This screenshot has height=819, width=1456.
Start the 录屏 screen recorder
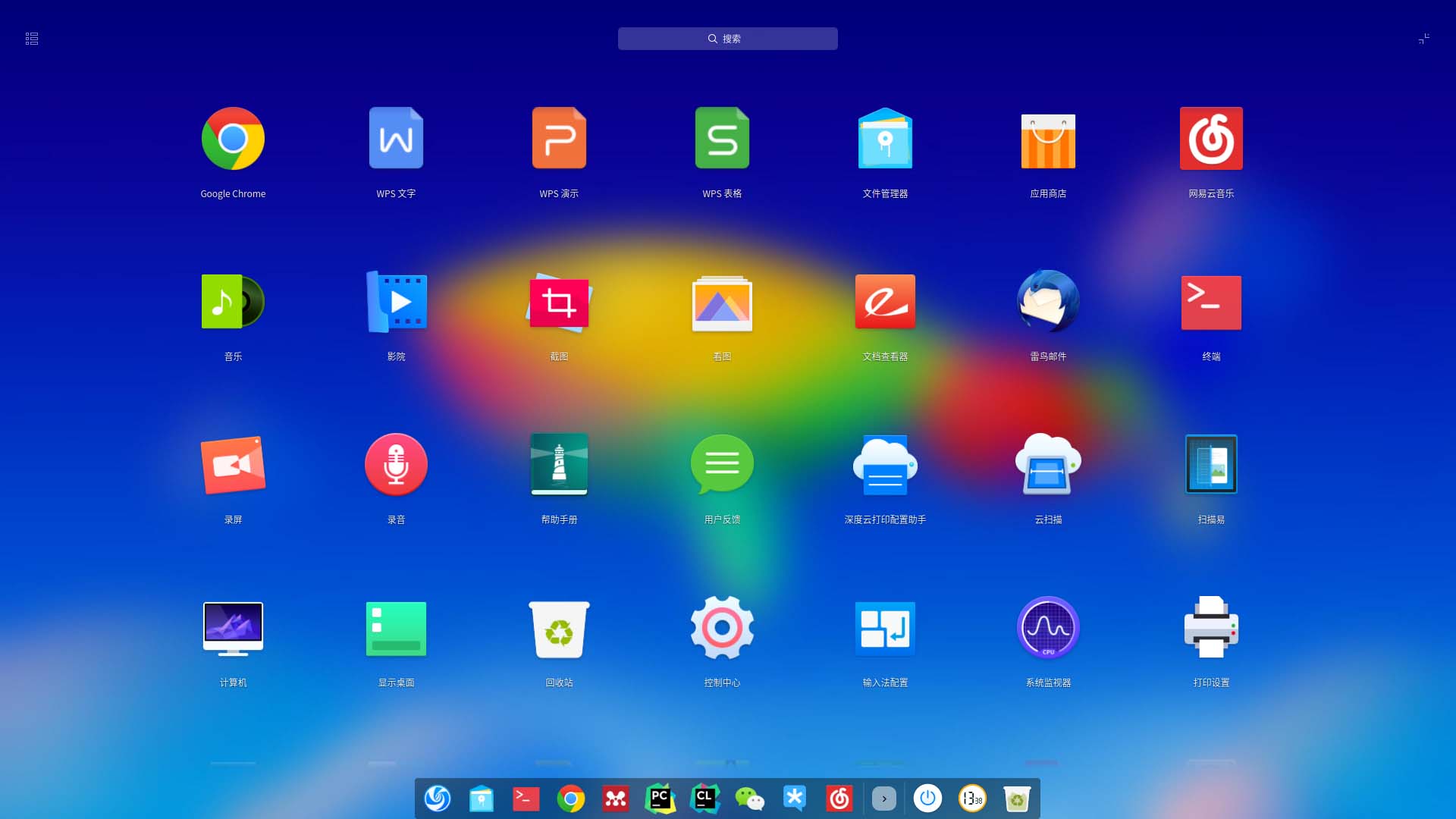pyautogui.click(x=233, y=465)
